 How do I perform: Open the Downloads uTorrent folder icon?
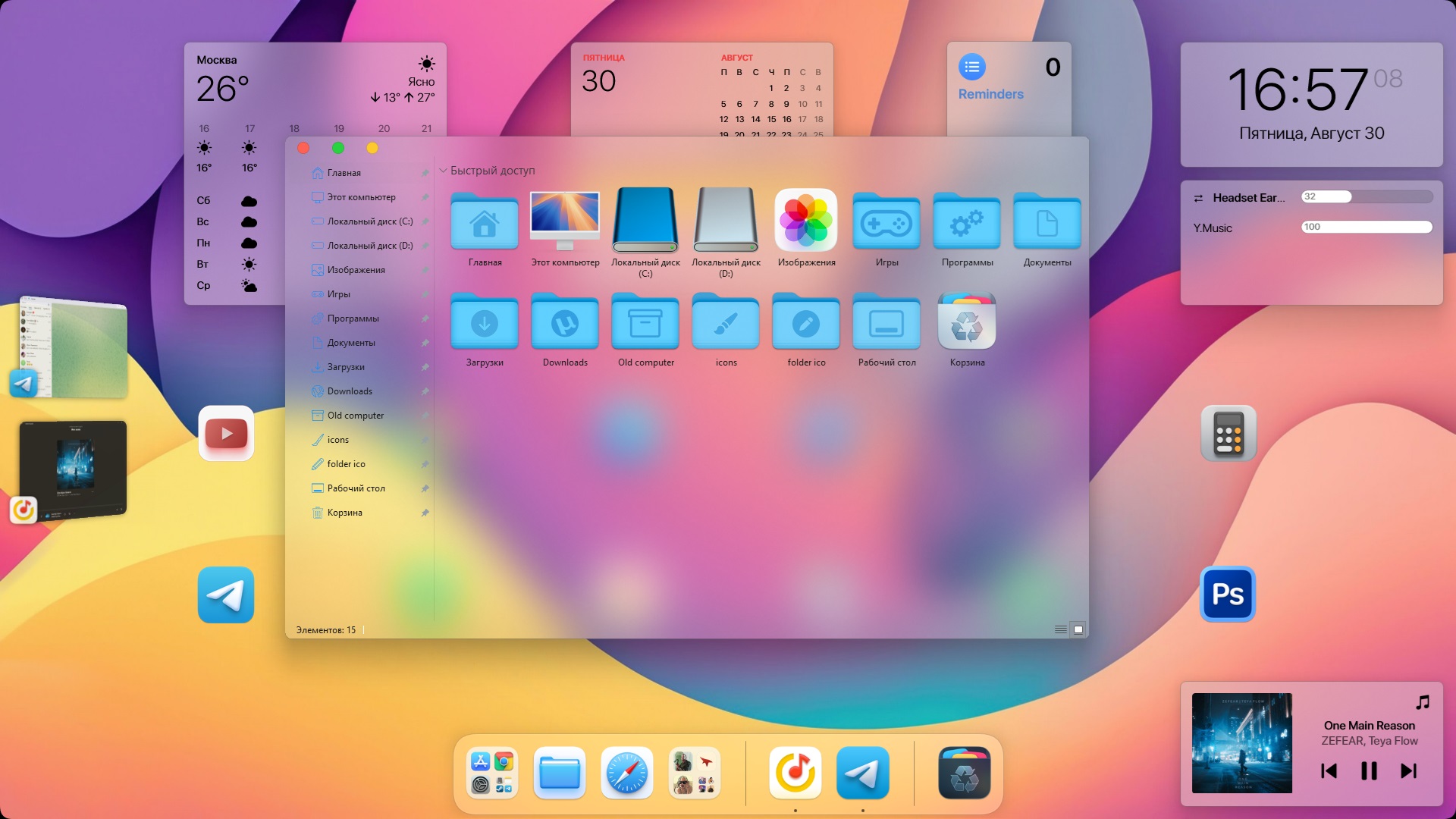pos(565,322)
